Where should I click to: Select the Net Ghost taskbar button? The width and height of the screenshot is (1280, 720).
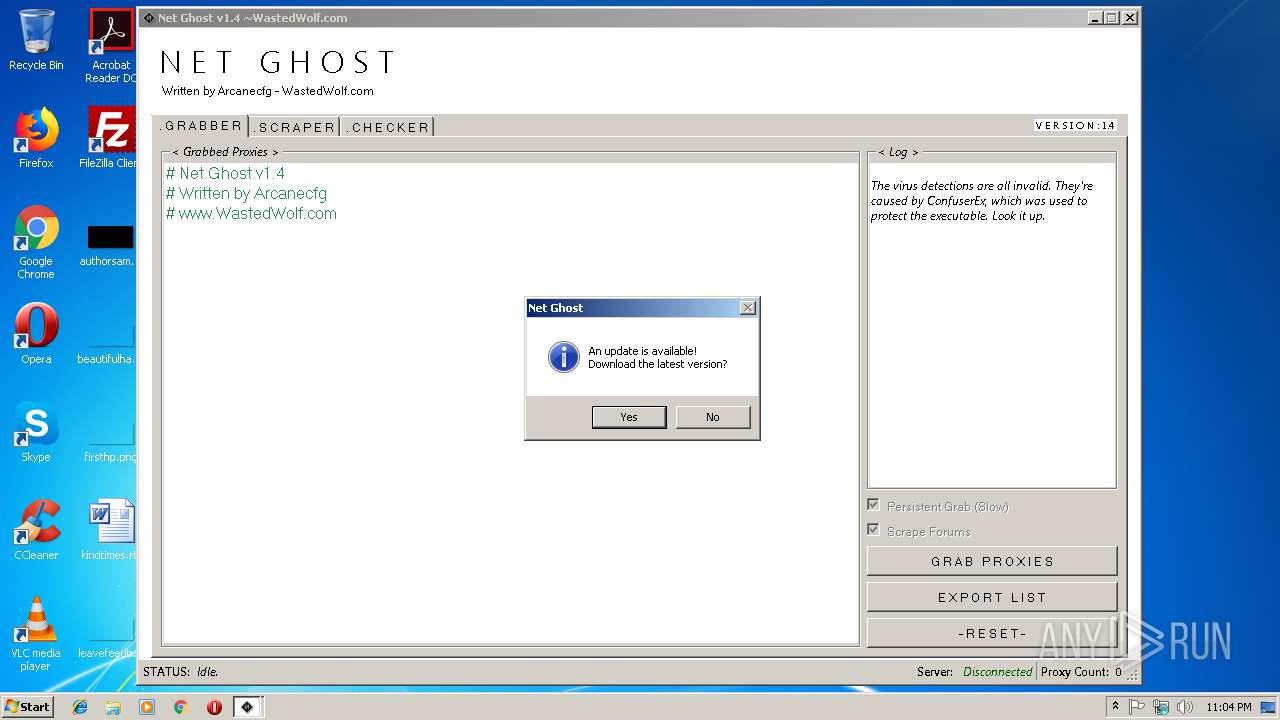click(x=247, y=707)
